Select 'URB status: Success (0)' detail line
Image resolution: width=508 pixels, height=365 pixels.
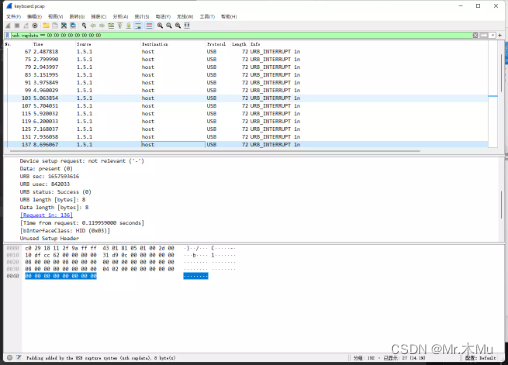tap(55, 192)
